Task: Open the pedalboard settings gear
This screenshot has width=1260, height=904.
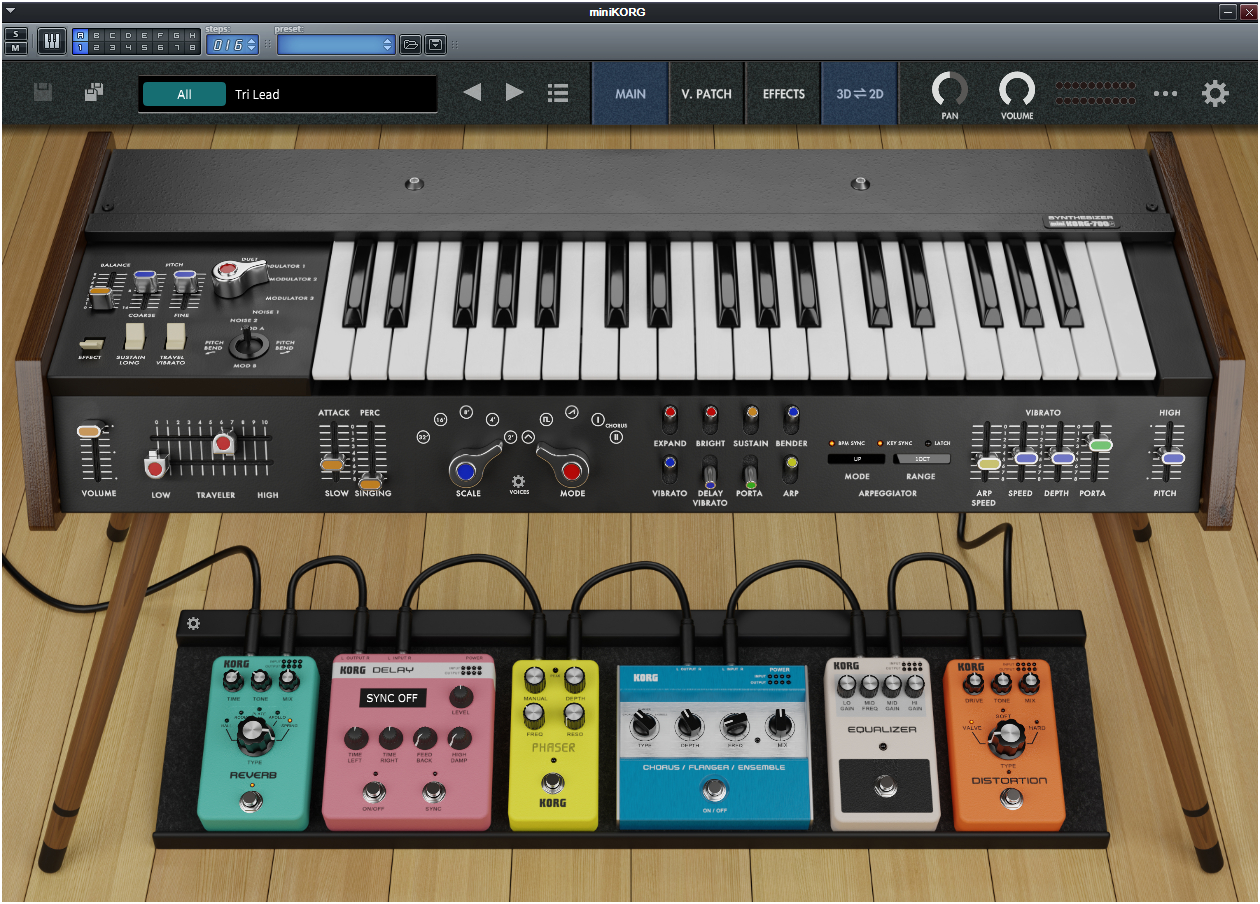Action: (x=193, y=623)
